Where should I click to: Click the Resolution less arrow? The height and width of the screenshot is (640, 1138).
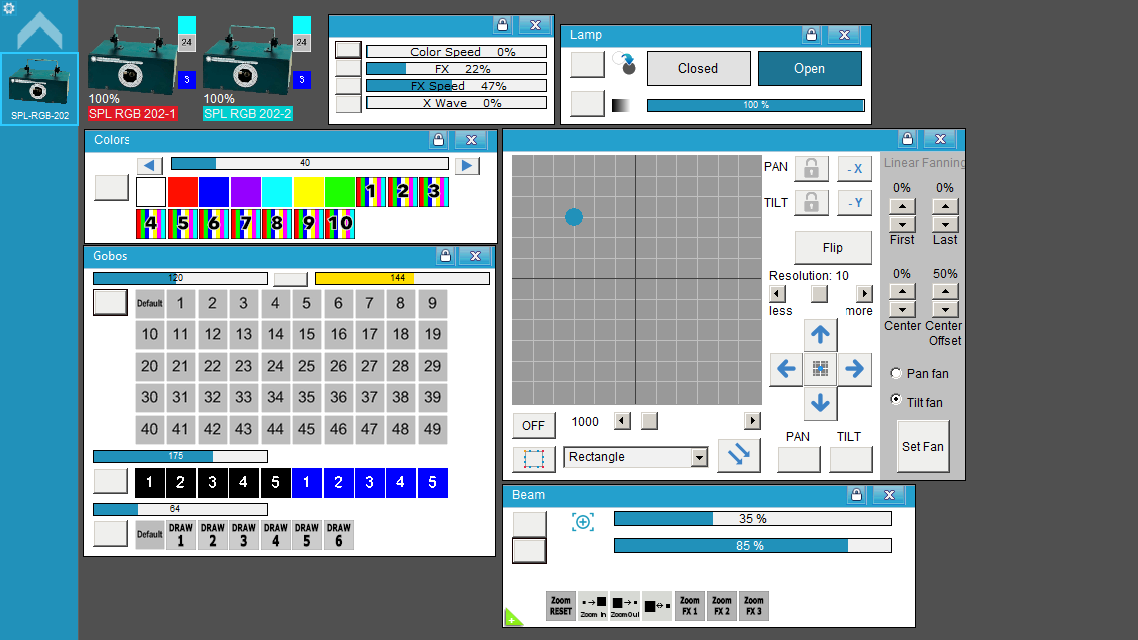click(777, 294)
